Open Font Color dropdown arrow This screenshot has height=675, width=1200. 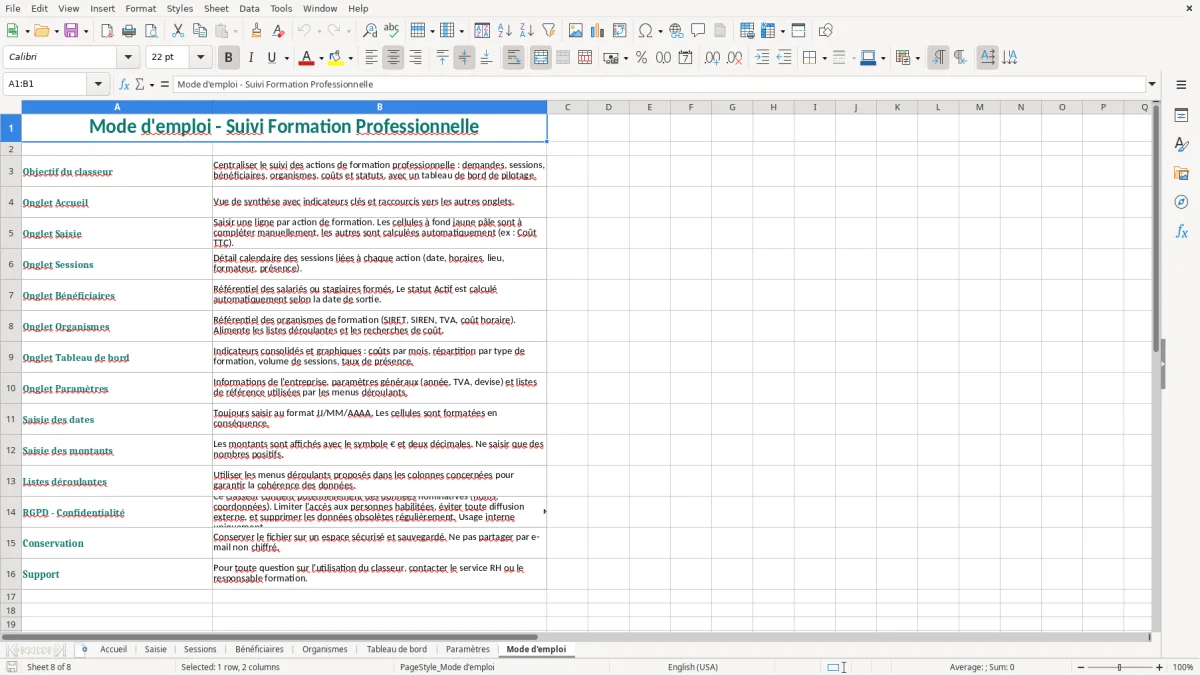(x=321, y=58)
